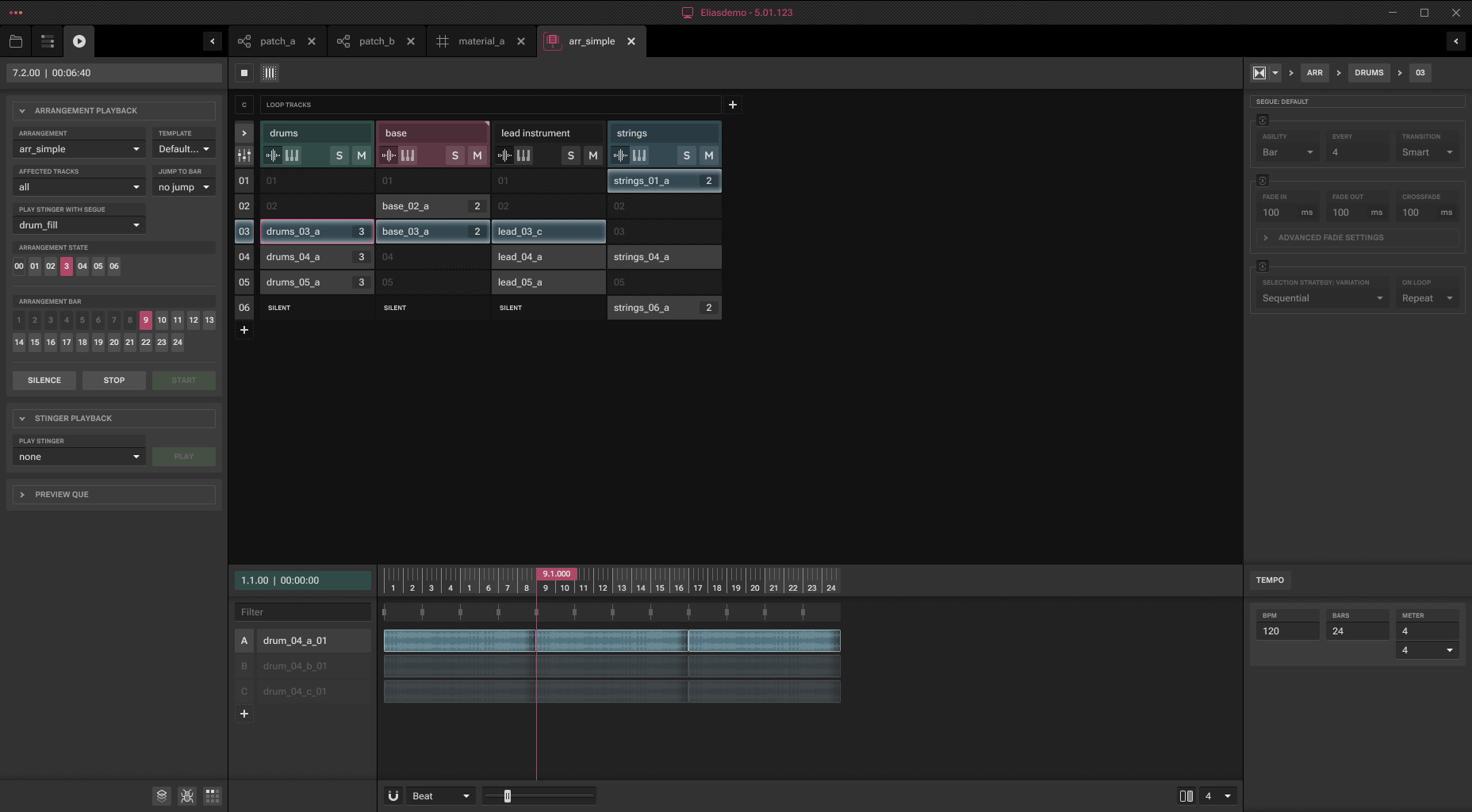The image size is (1472, 812).
Task: Select the MIDI keys icon on drums track
Action: pyautogui.click(x=292, y=155)
